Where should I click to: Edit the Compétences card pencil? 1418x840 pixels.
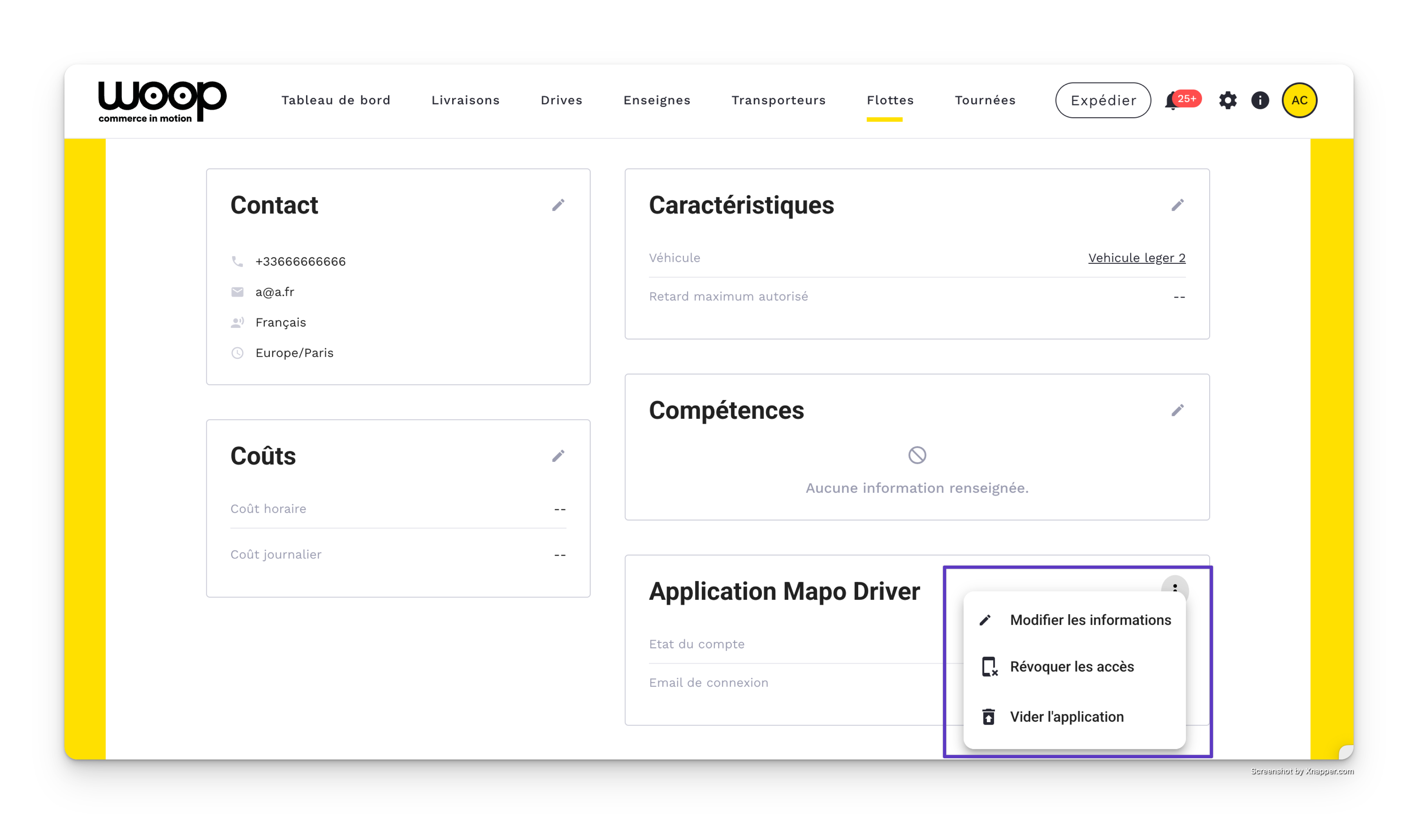[1177, 410]
